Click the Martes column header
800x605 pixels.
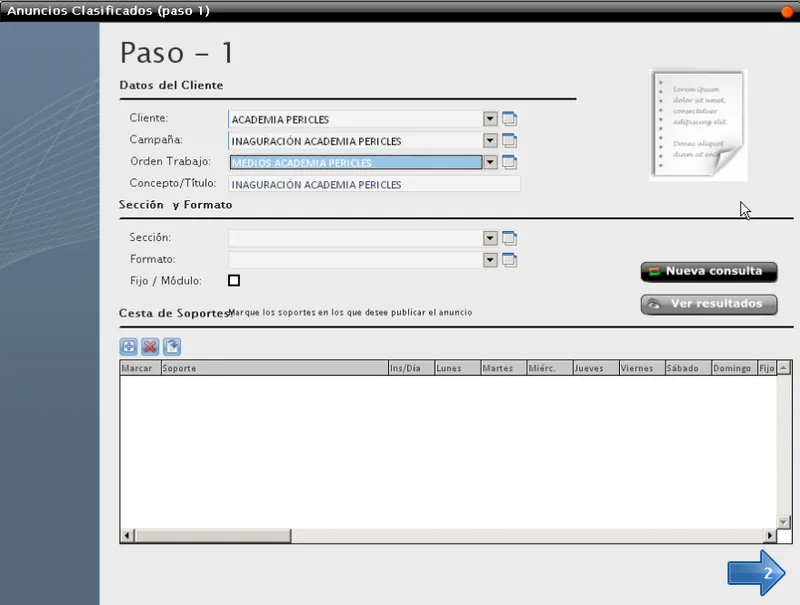[504, 368]
